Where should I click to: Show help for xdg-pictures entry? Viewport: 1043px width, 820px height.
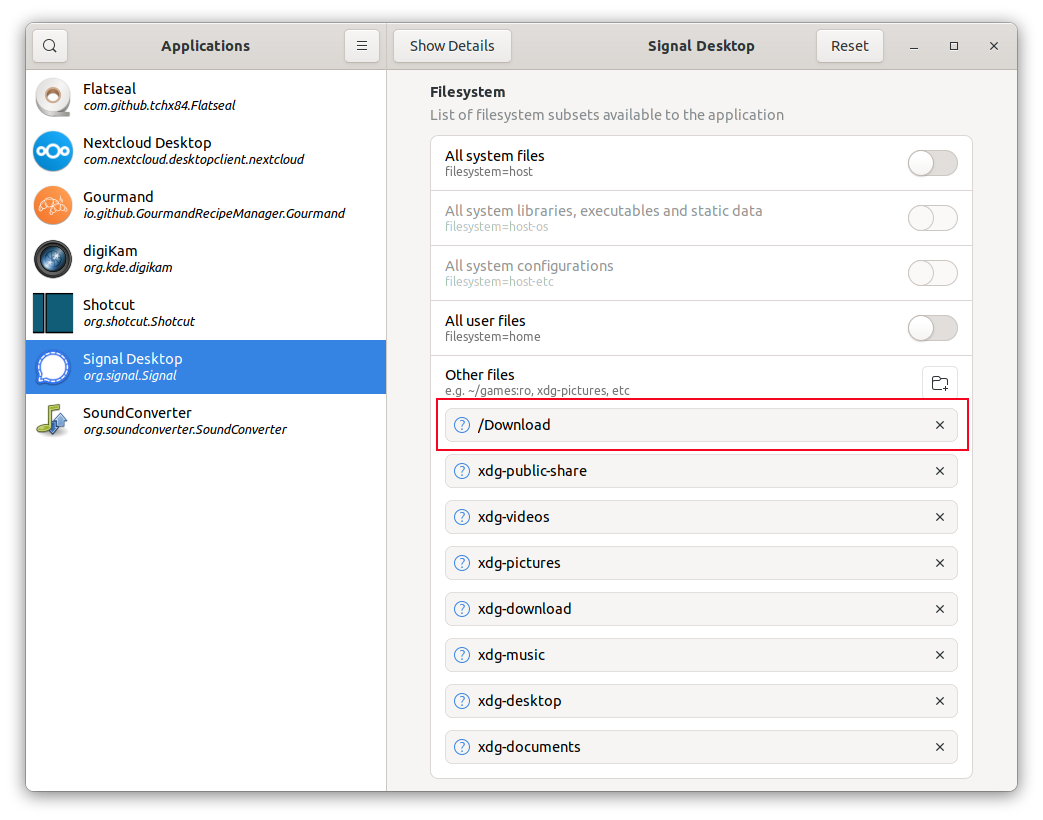[x=462, y=563]
